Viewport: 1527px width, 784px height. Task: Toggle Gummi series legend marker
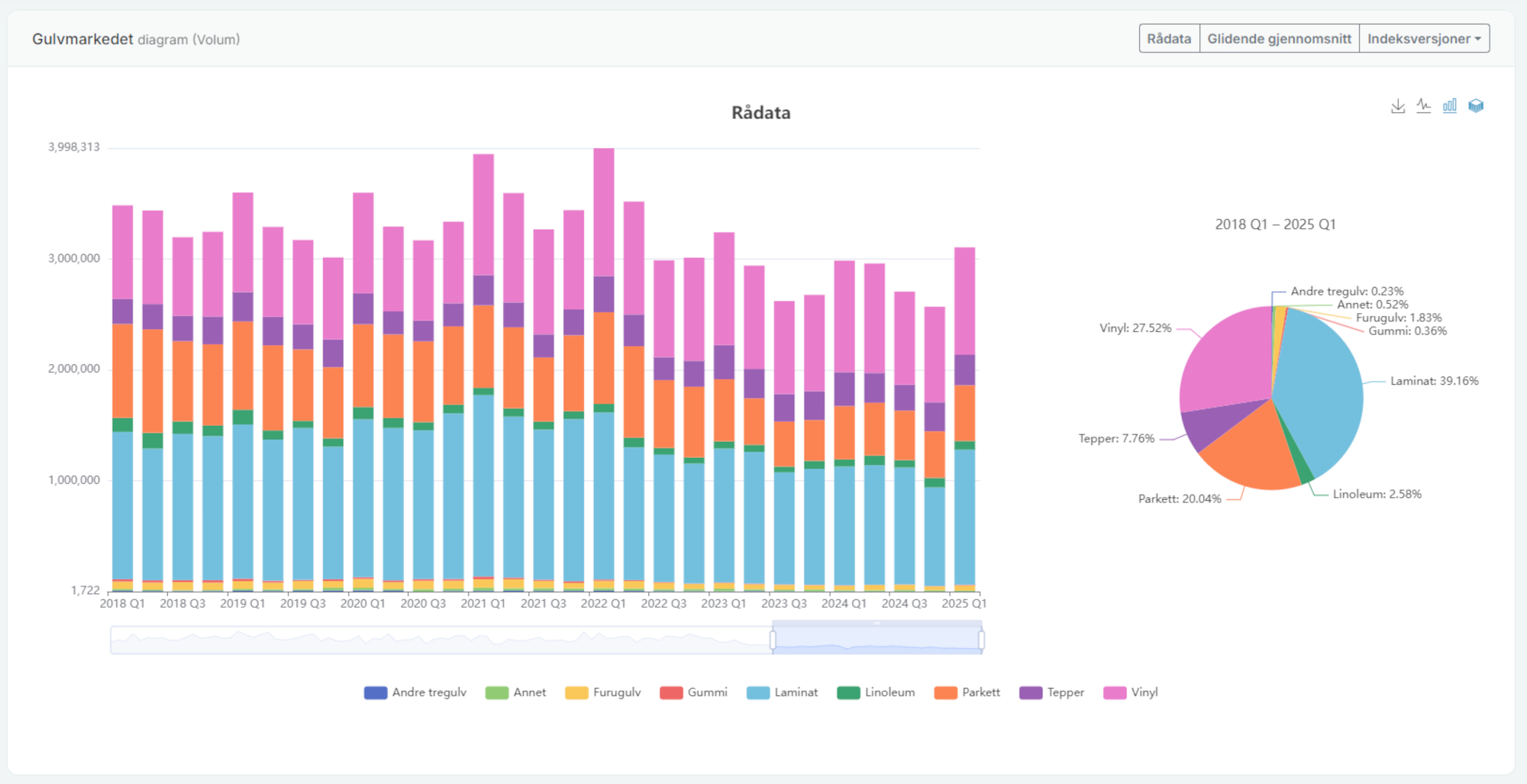click(x=671, y=692)
